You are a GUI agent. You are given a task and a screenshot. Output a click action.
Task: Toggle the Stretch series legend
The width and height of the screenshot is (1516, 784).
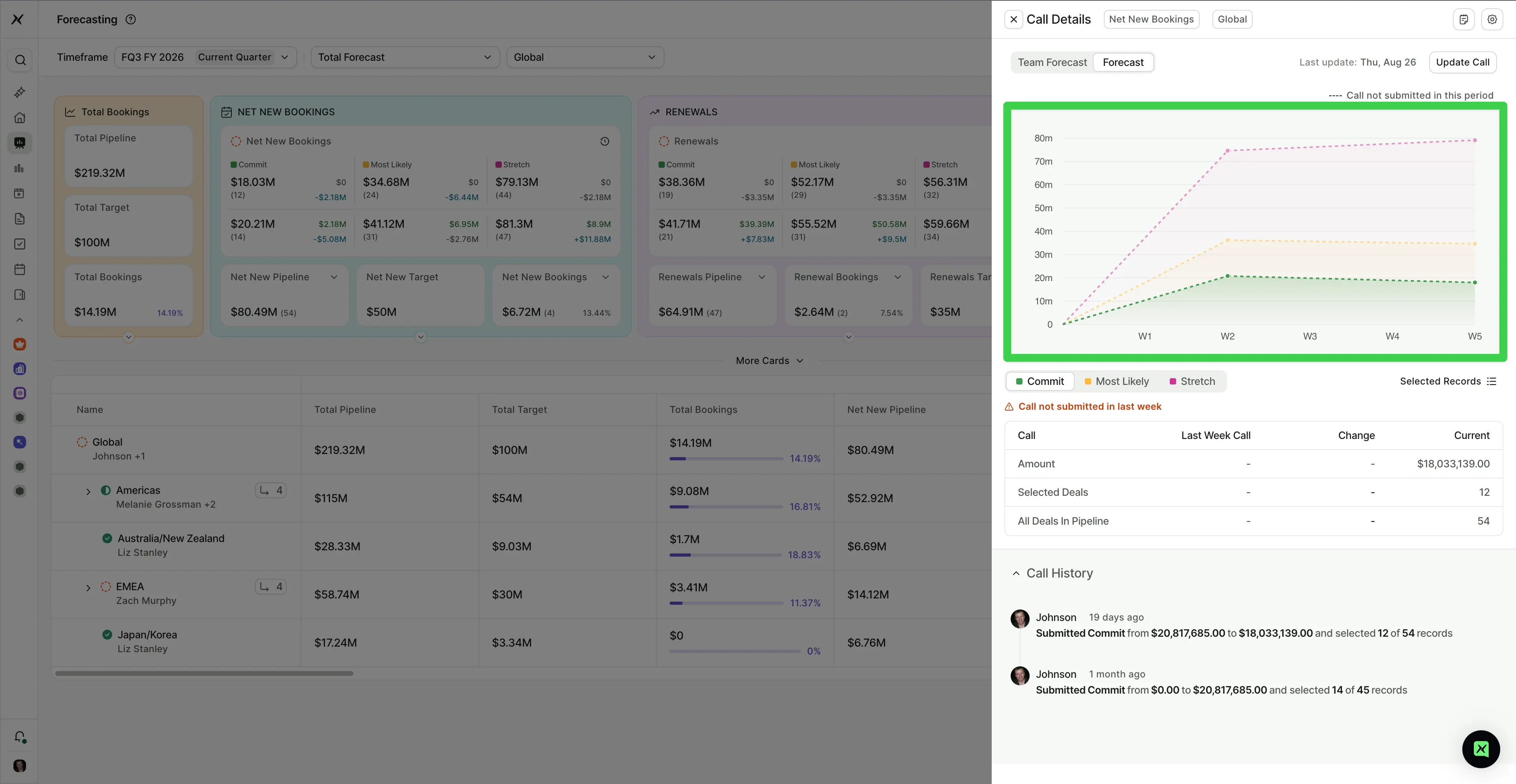point(1192,381)
